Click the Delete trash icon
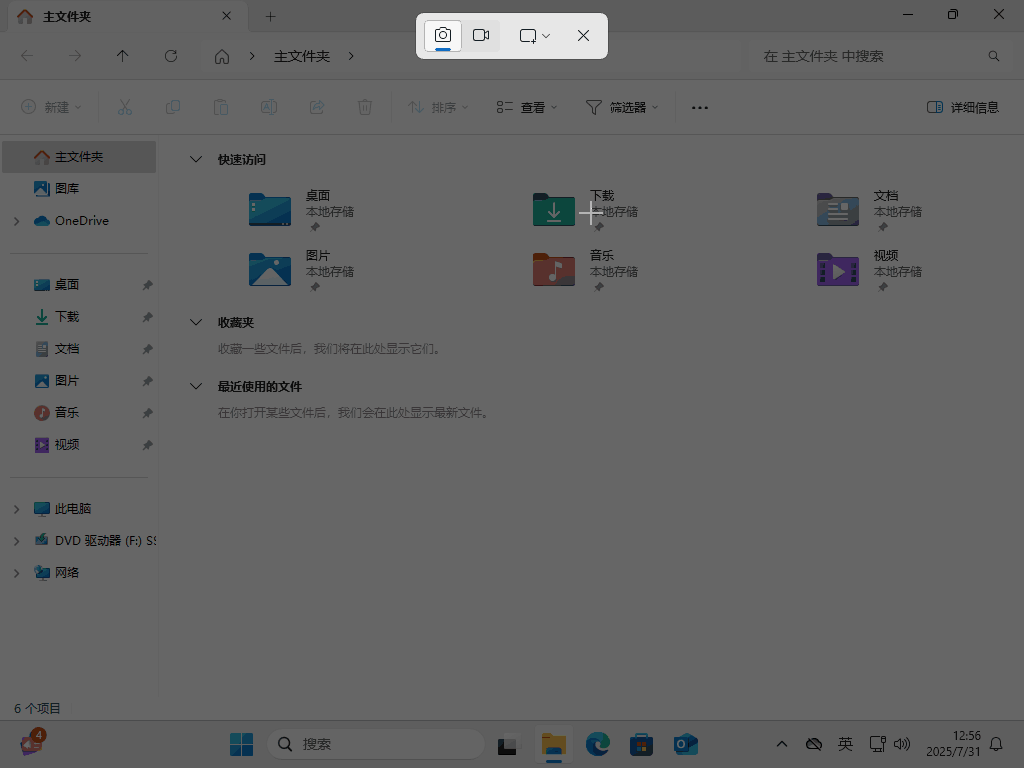The image size is (1024, 768). (365, 107)
